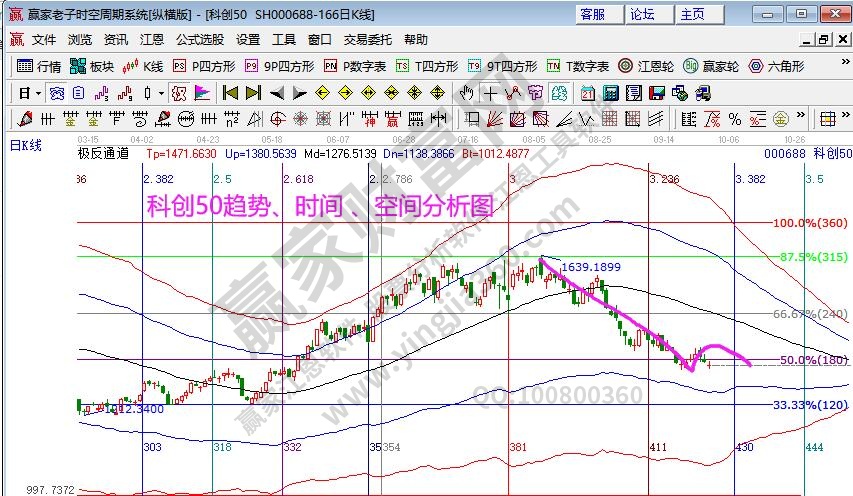This screenshot has height=496, width=853.
Task: Select the 江恩轮 Gann wheel tool
Action: [x=646, y=66]
